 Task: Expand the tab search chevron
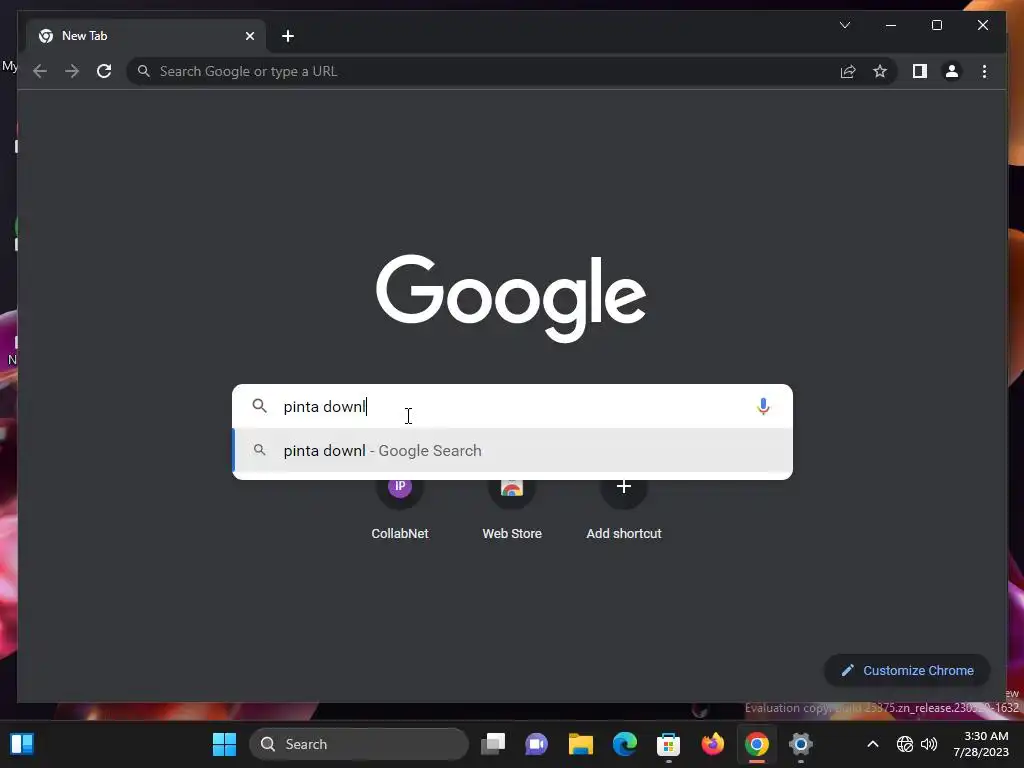[844, 25]
